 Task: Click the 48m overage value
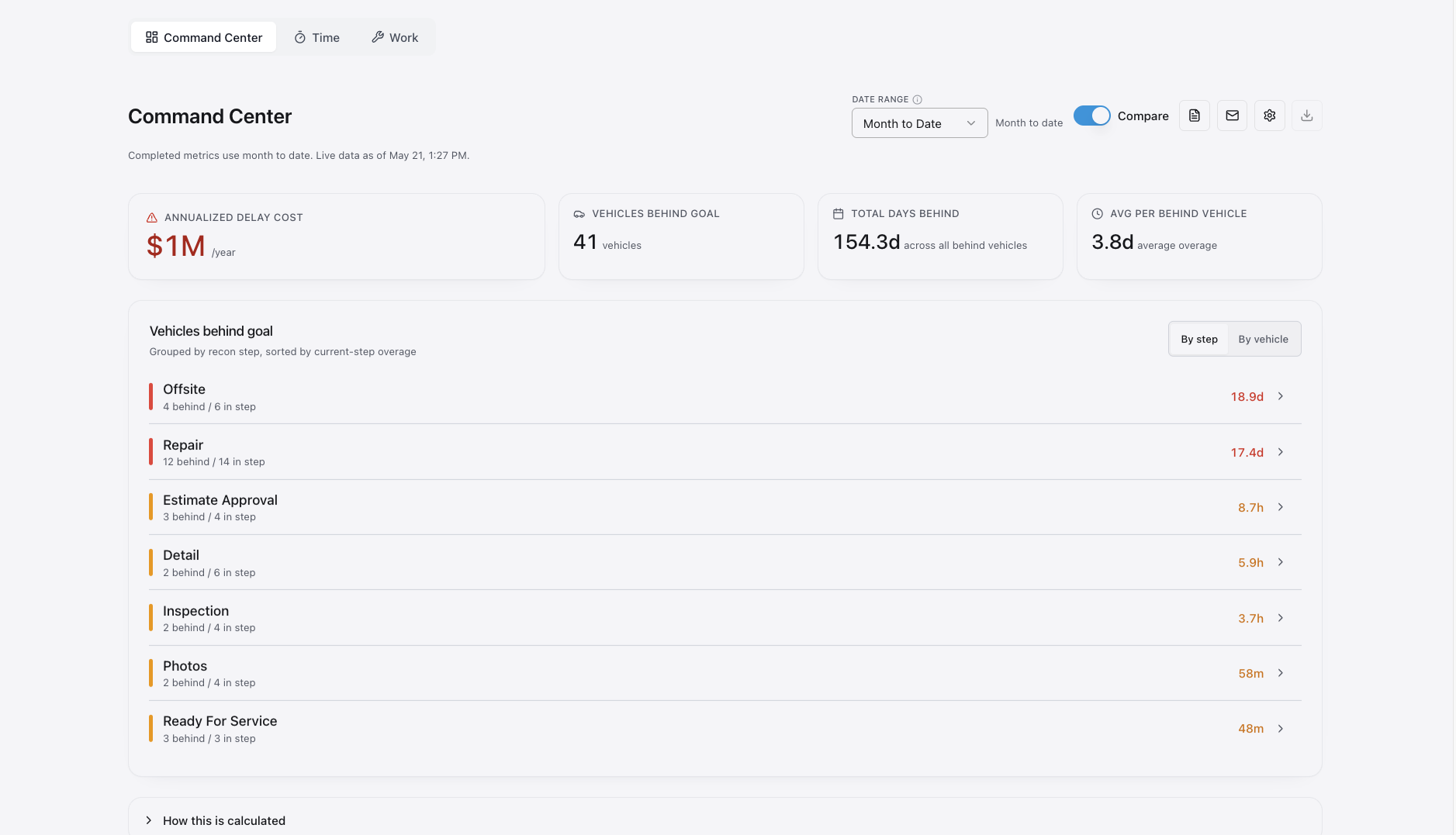1251,729
